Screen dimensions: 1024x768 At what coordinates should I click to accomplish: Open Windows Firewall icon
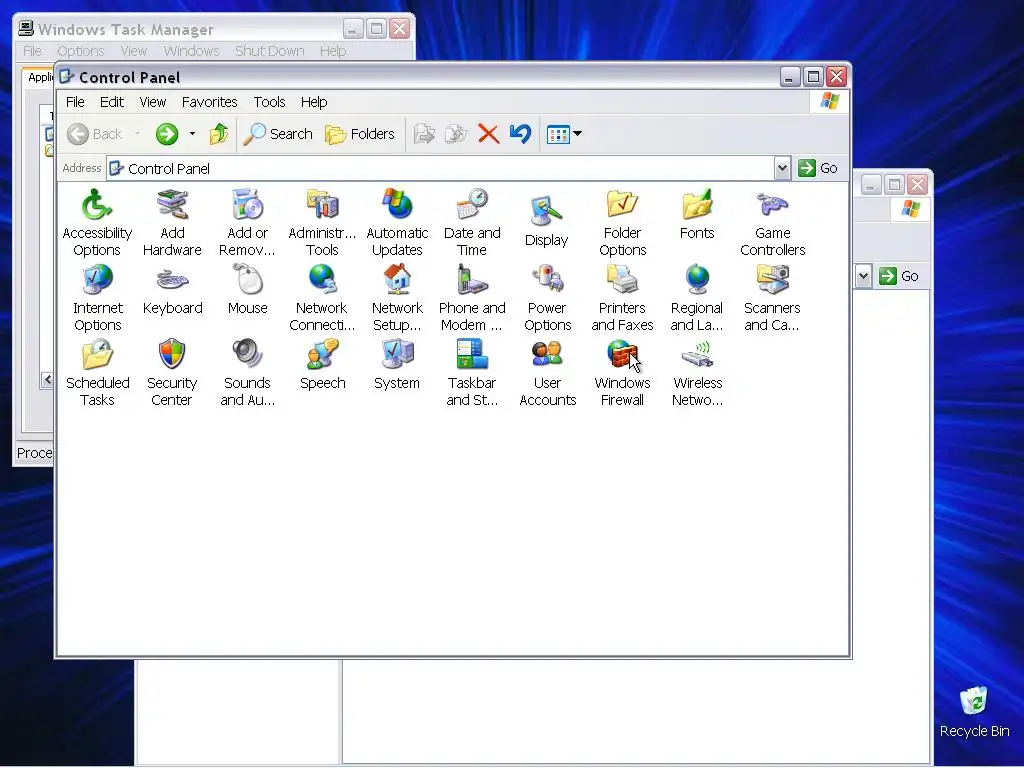point(622,373)
